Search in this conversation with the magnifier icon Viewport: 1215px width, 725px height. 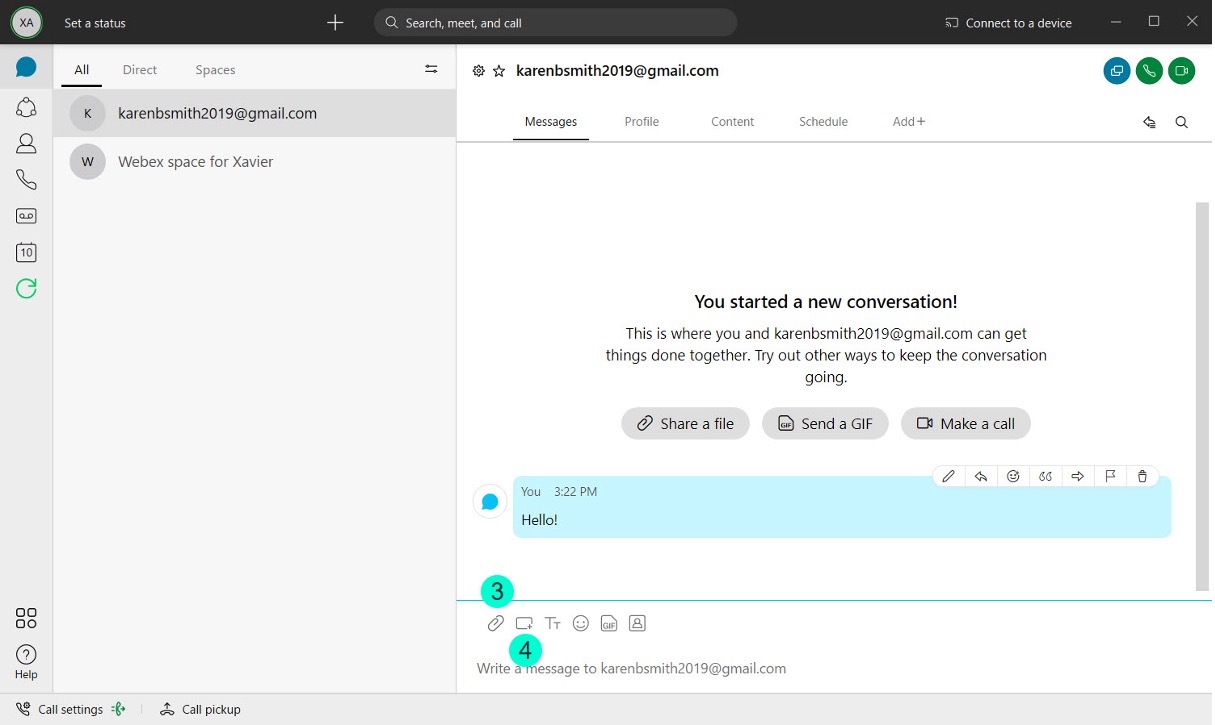pos(1182,122)
